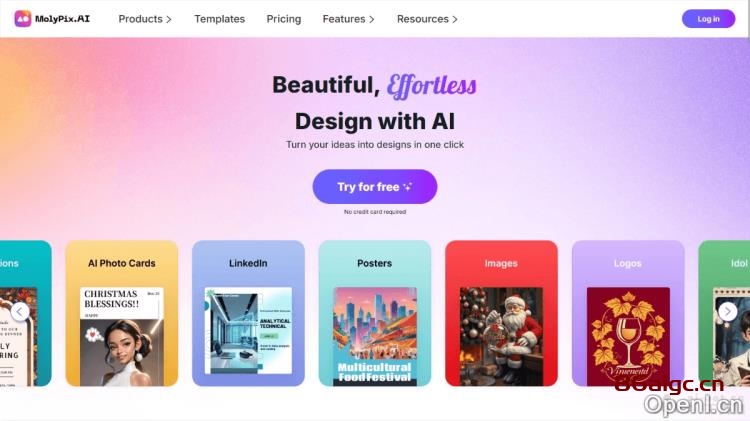Screen dimensions: 750x421
Task: Open the AI Photo Cards category card
Action: [x=121, y=313]
